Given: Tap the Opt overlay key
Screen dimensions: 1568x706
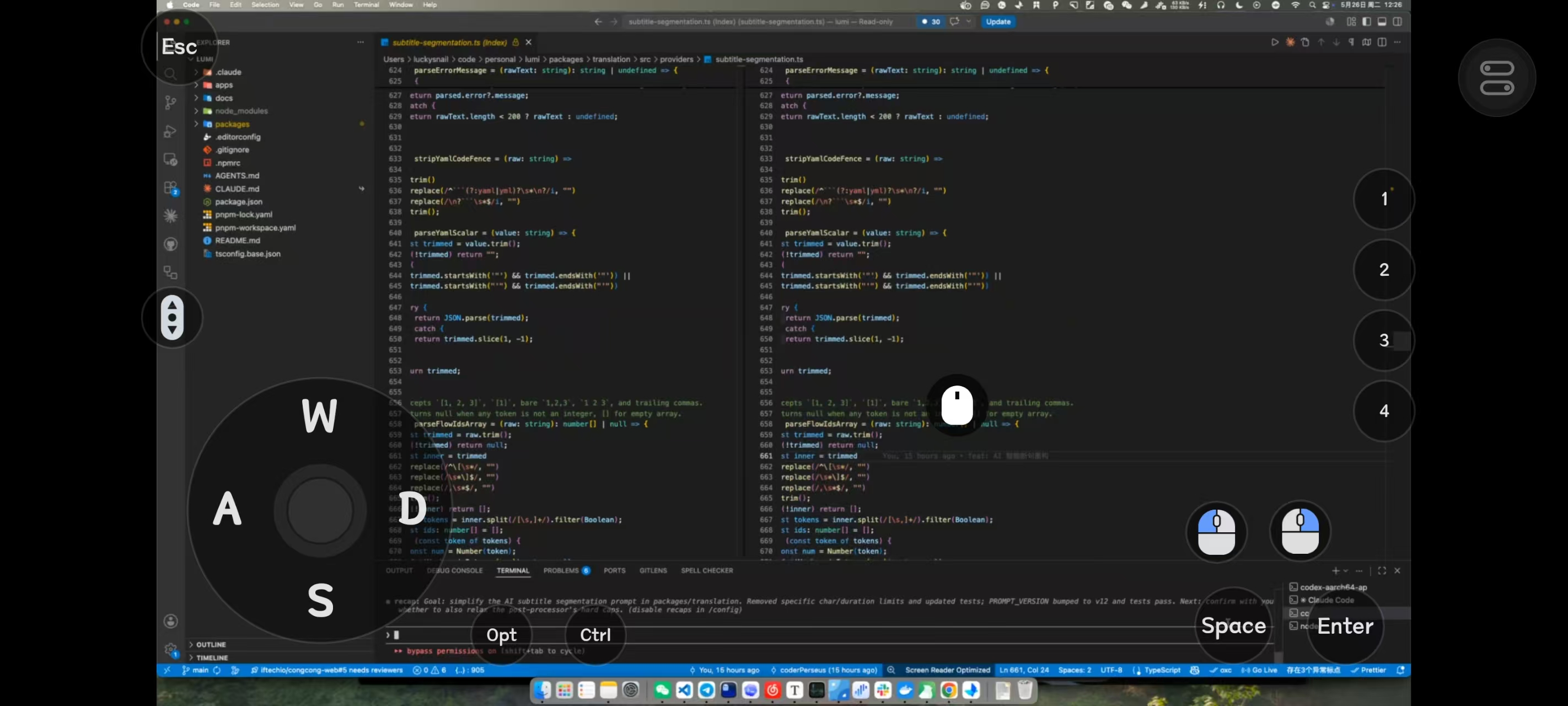Looking at the screenshot, I should [x=502, y=635].
